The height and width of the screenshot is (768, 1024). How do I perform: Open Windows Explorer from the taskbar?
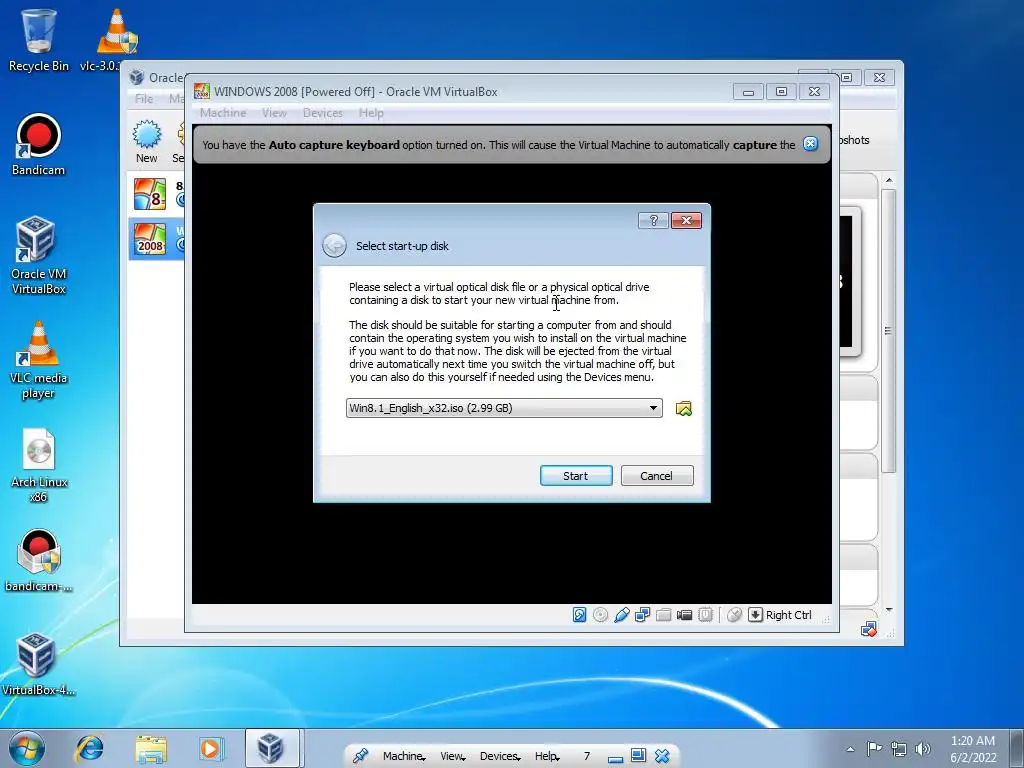[151, 749]
